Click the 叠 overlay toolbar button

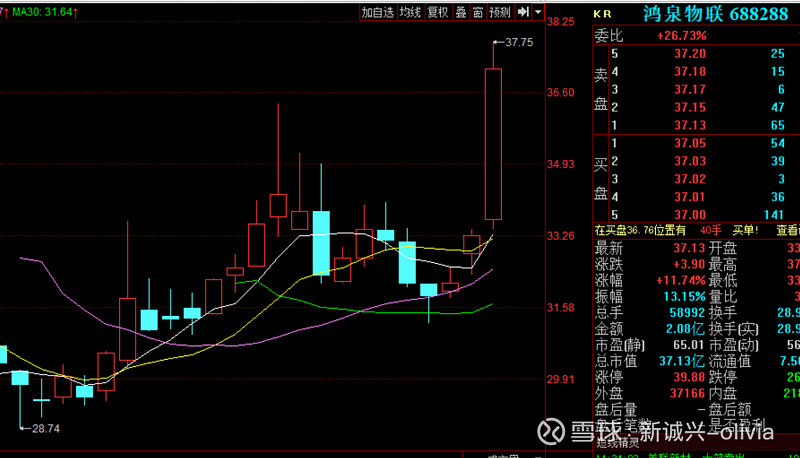pos(461,12)
